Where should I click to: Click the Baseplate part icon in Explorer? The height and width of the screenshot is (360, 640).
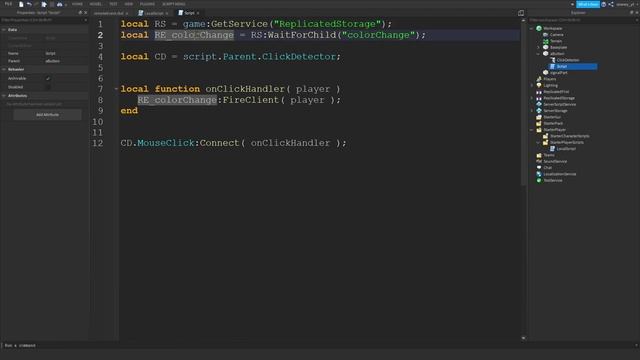point(545,47)
